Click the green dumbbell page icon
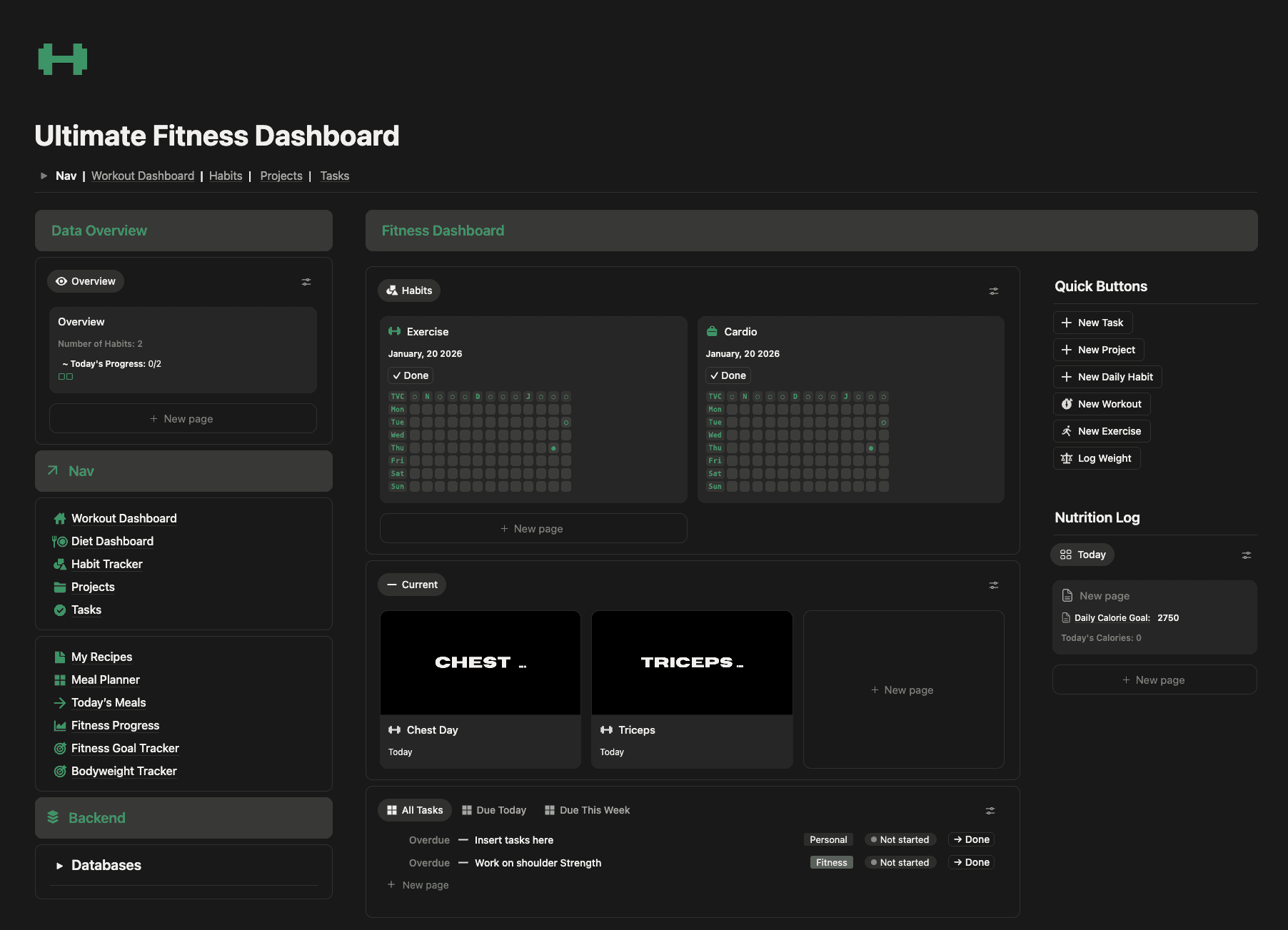The width and height of the screenshot is (1288, 930). 63,59
